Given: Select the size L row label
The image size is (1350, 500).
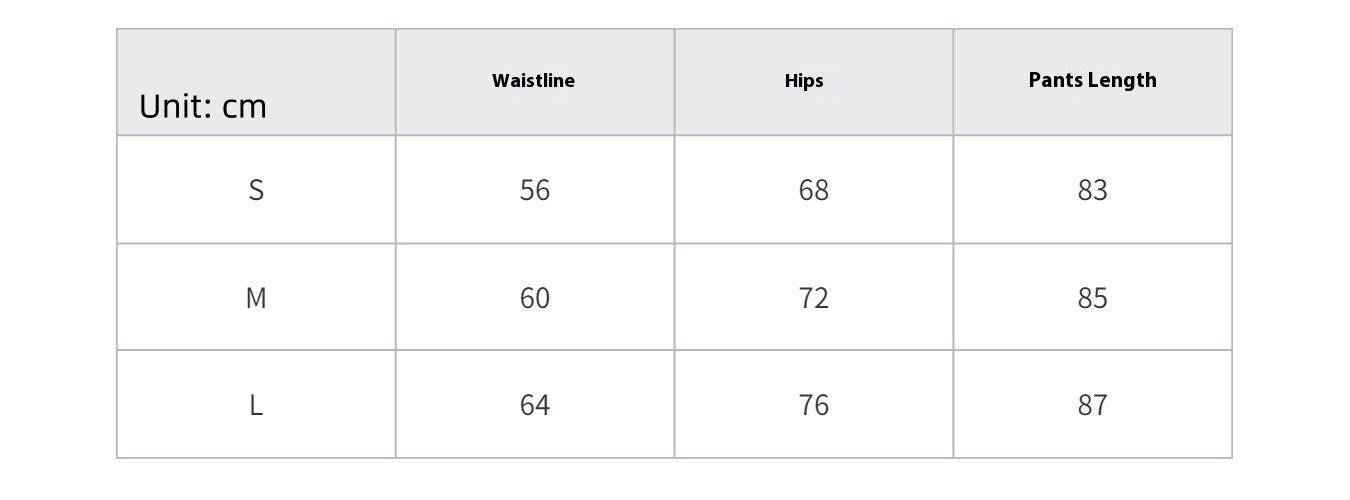Looking at the screenshot, I should click(256, 405).
